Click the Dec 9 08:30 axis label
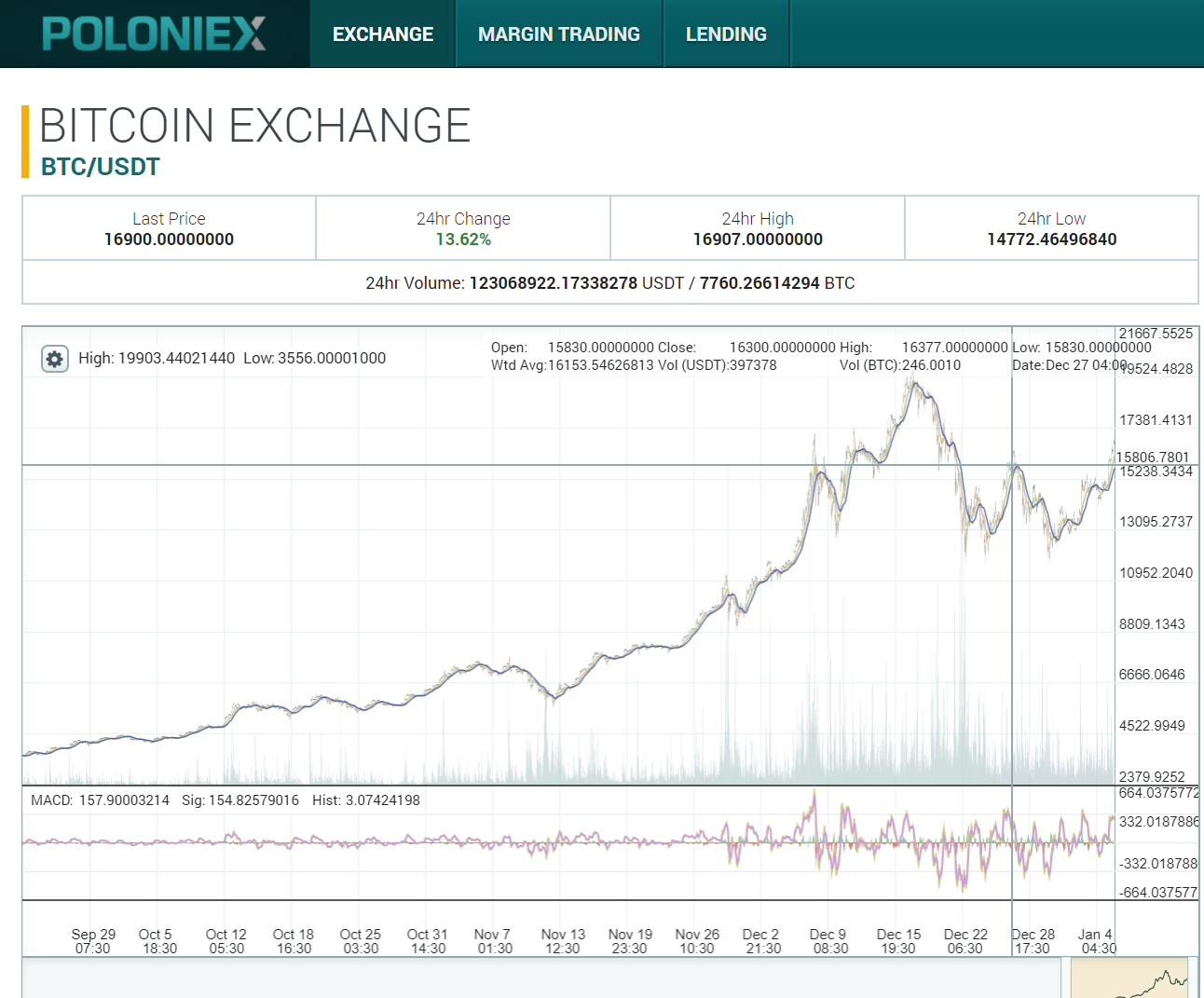Viewport: 1204px width, 998px height. tap(829, 941)
